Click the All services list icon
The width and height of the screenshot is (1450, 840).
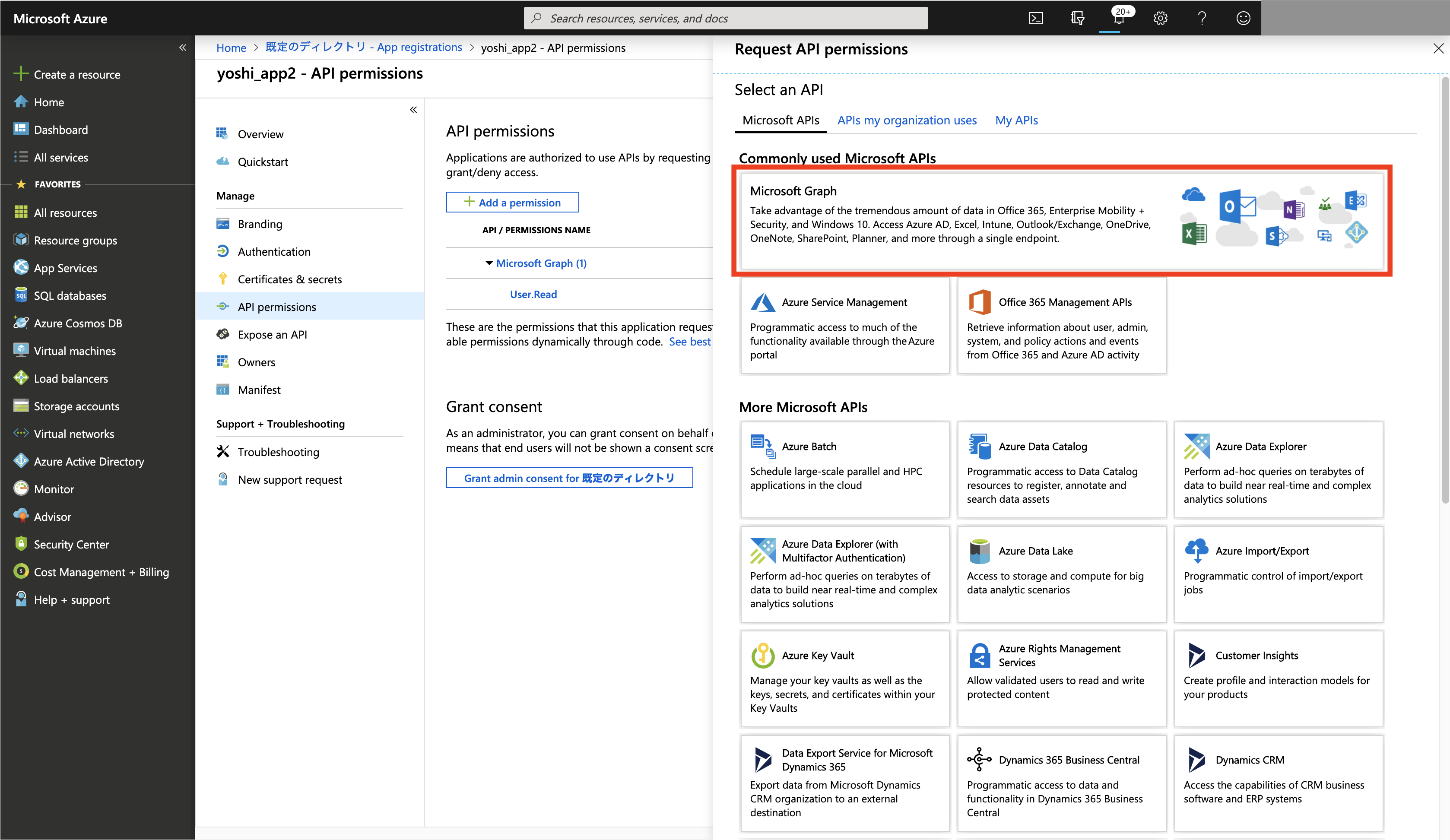[21, 156]
